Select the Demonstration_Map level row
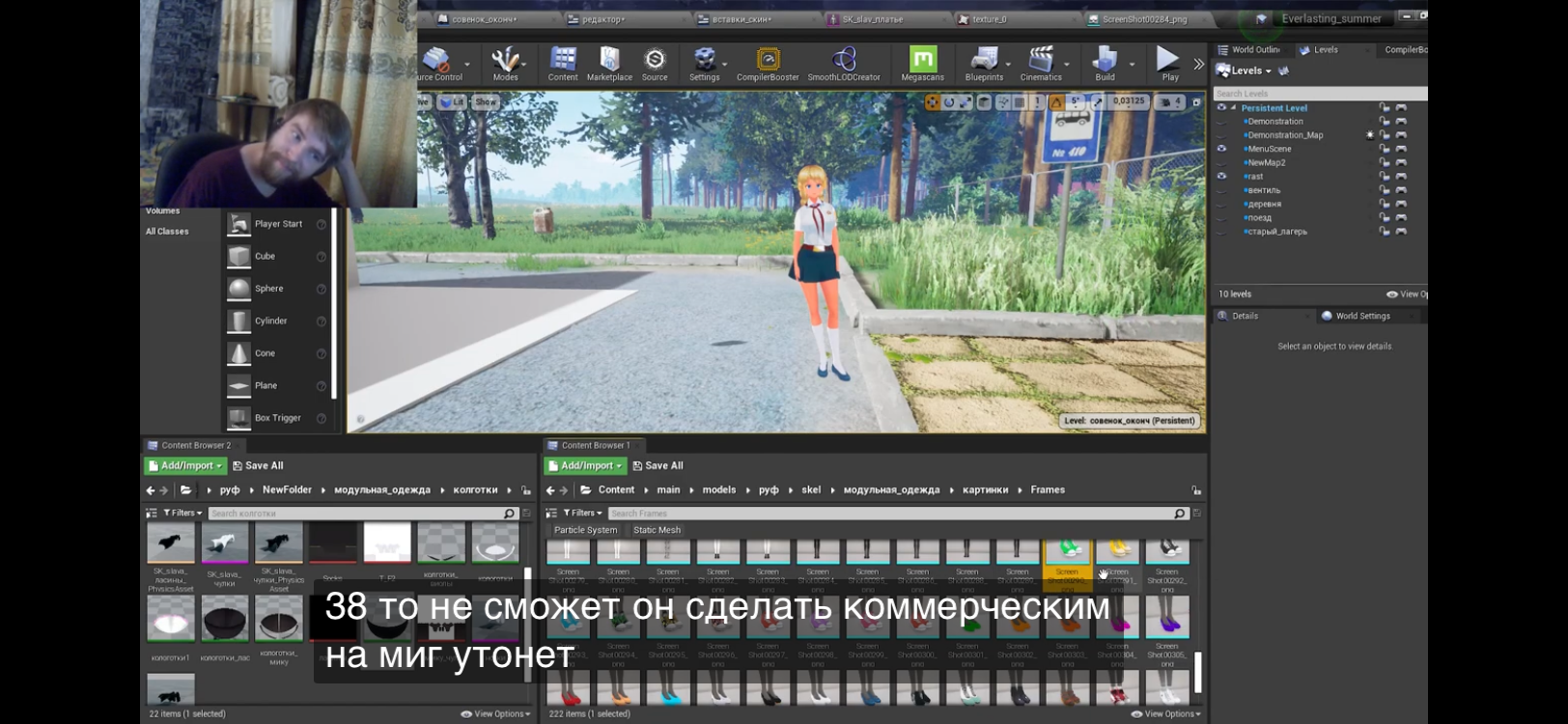The image size is (1568, 724). 1319,135
